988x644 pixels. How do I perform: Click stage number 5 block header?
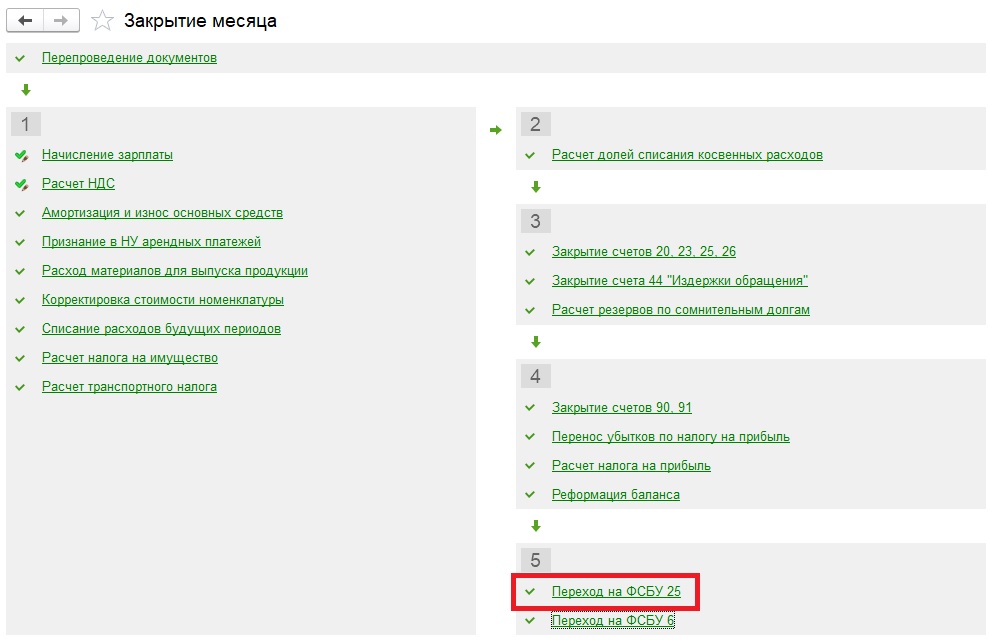pyautogui.click(x=536, y=560)
